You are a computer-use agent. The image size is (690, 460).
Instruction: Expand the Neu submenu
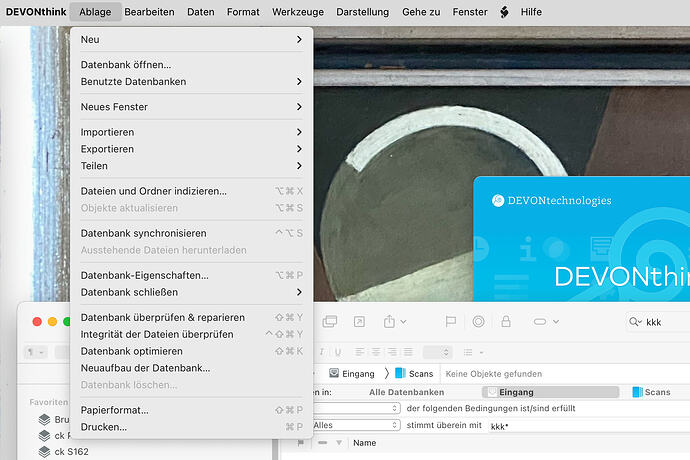[191, 40]
